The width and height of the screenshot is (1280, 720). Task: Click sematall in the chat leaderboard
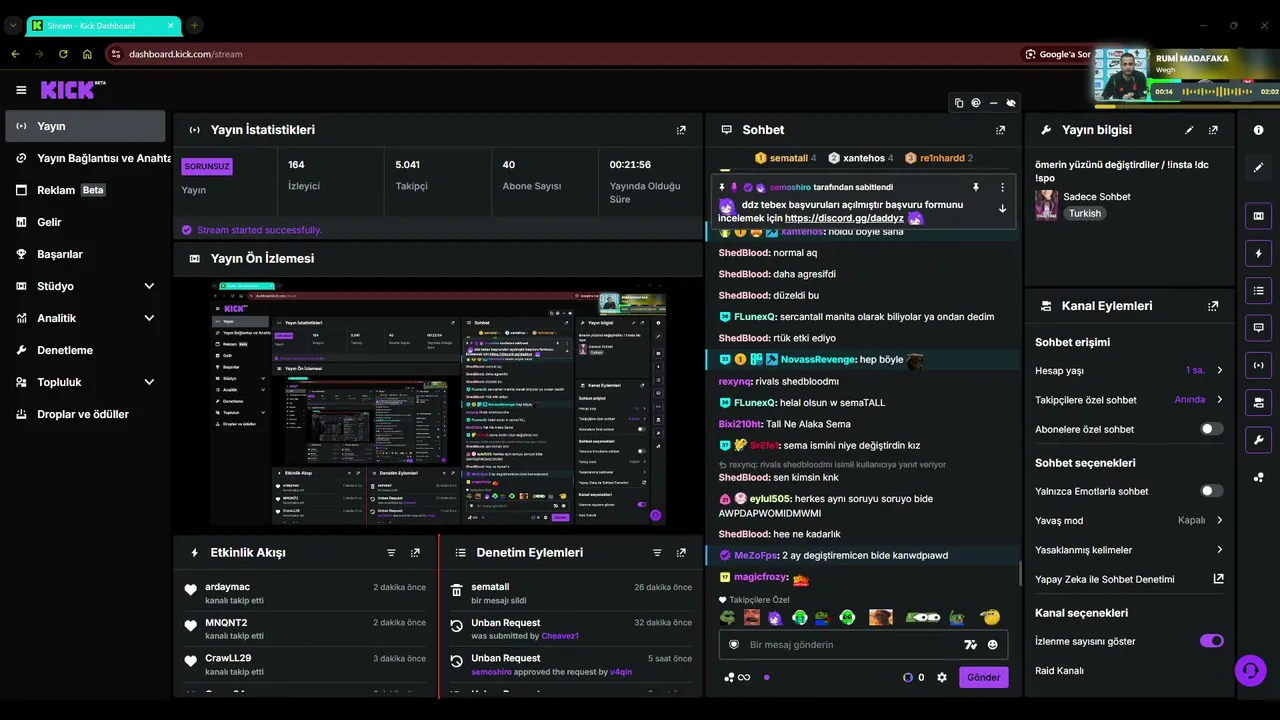[789, 158]
